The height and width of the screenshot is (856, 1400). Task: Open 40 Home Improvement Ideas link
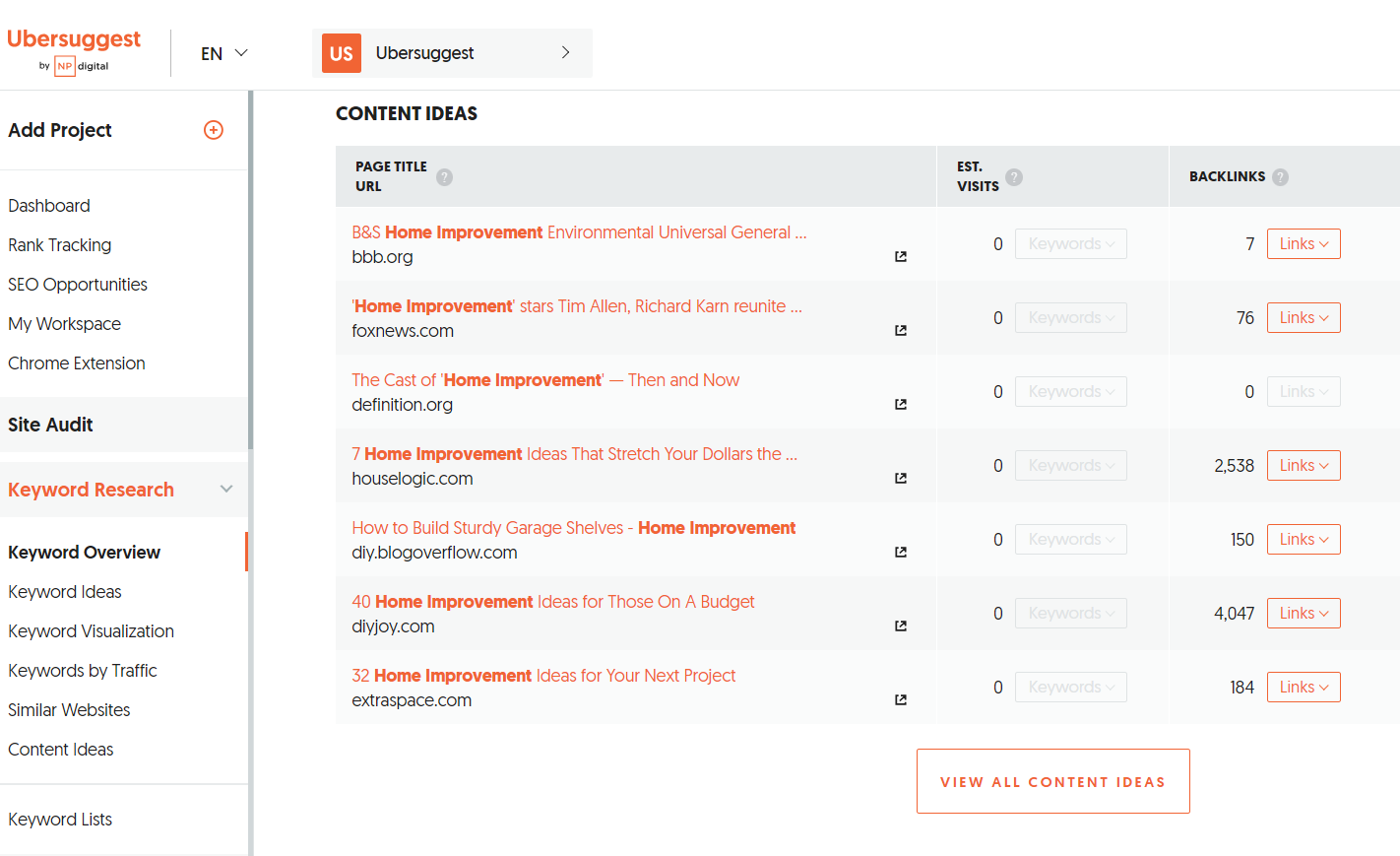click(x=553, y=602)
